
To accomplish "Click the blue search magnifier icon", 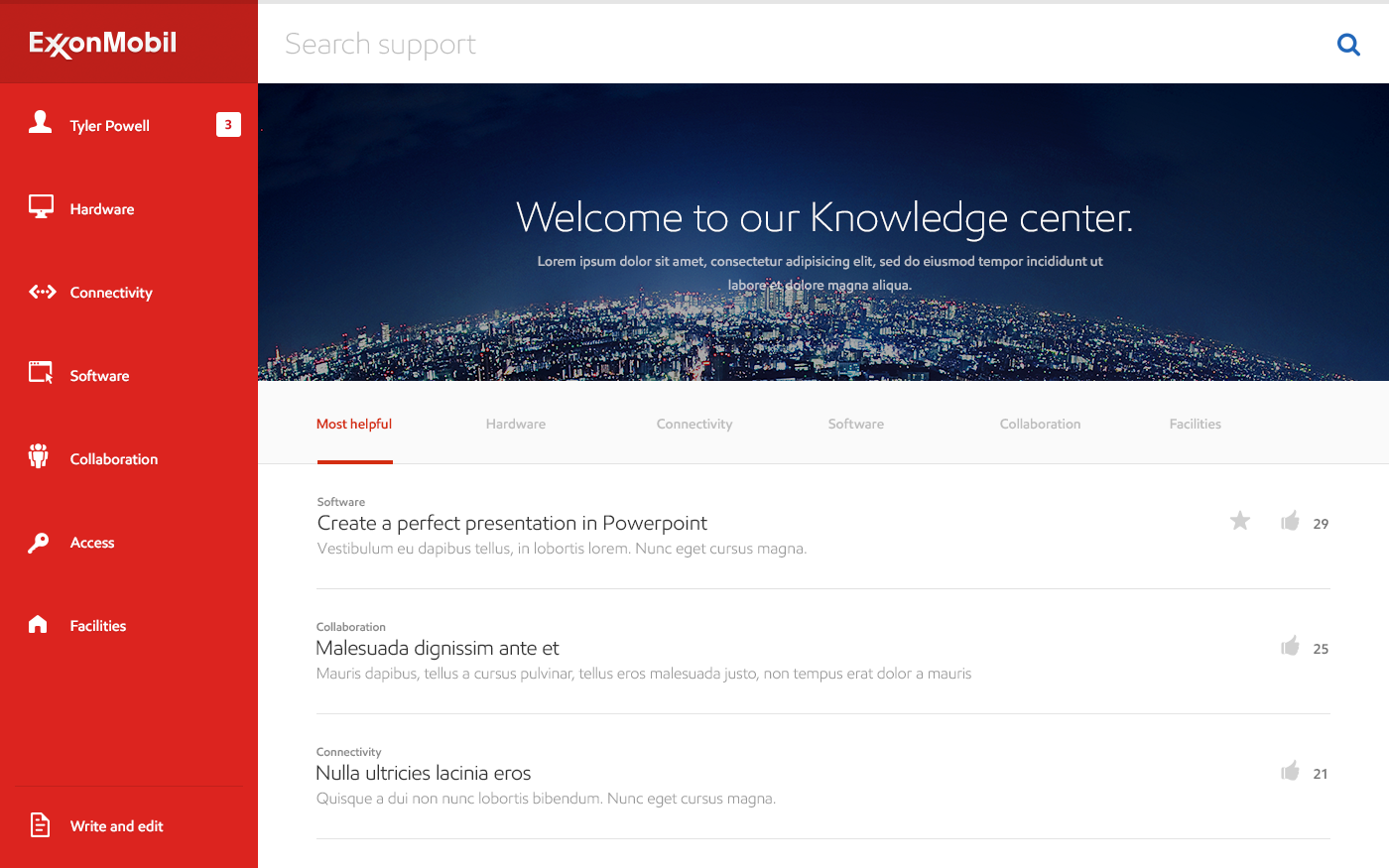I will pyautogui.click(x=1348, y=45).
